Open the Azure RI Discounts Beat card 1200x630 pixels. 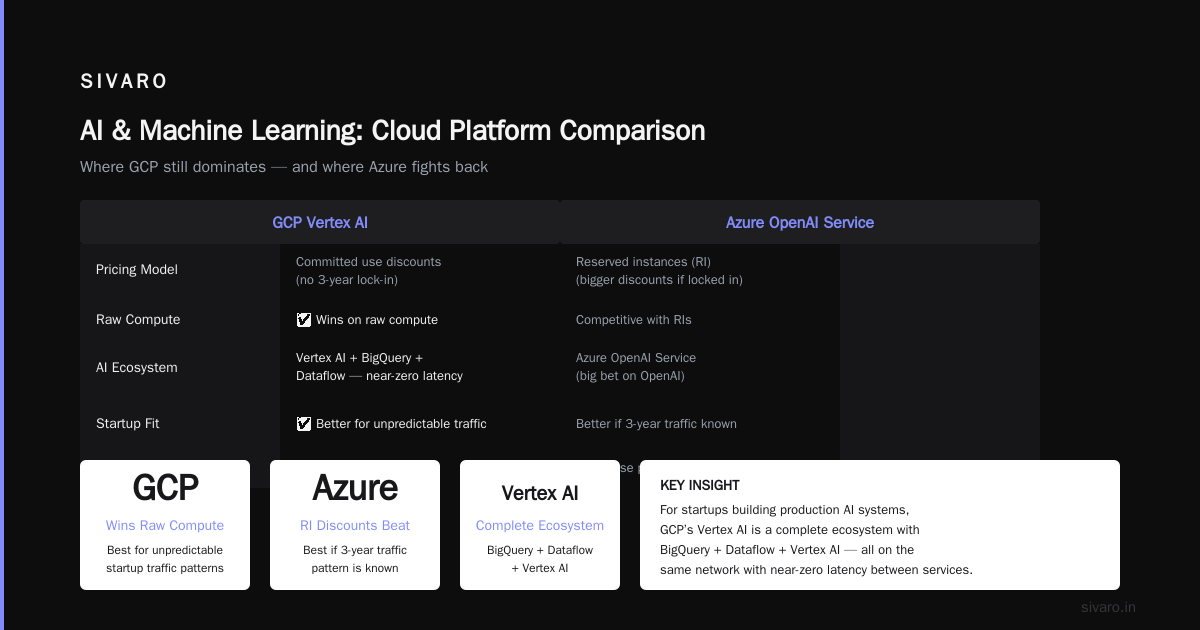coord(355,525)
